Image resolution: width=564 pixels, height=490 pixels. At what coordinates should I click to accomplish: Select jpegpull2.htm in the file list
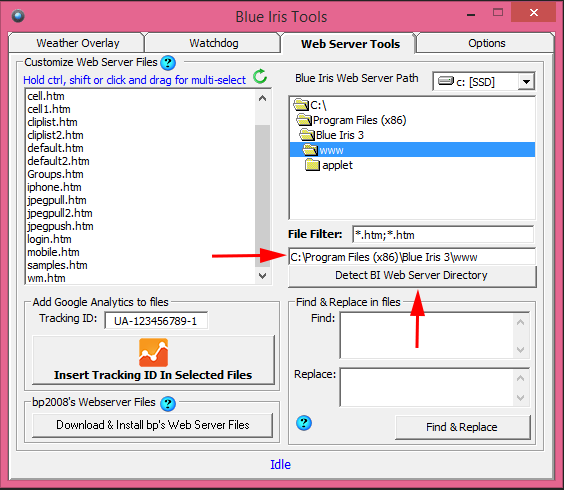pyautogui.click(x=60, y=213)
